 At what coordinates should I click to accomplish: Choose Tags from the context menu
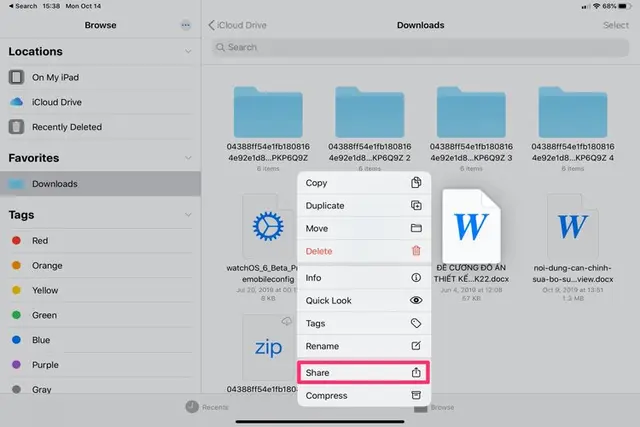[364, 323]
